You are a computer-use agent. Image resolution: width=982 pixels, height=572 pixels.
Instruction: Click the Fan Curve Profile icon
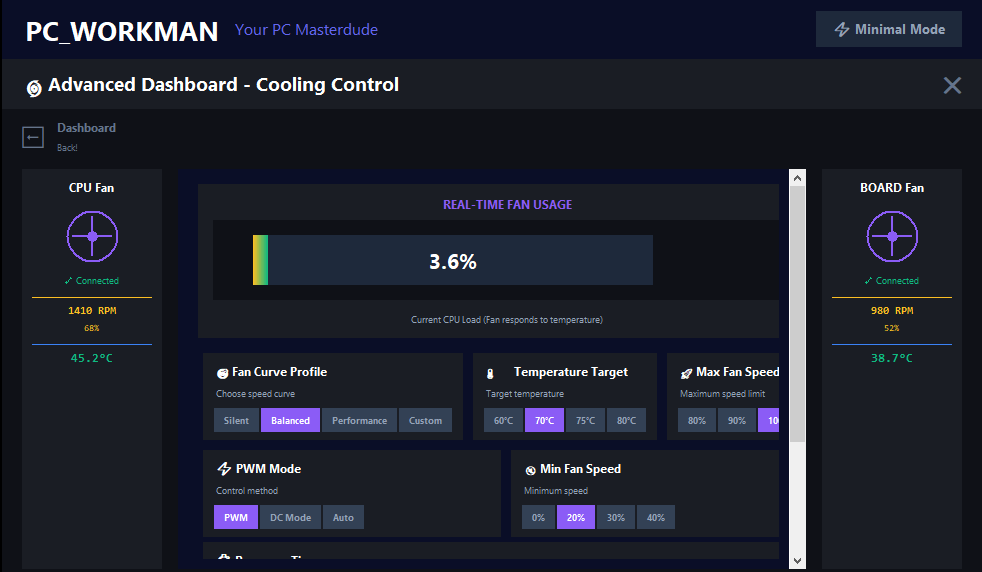[x=222, y=373]
